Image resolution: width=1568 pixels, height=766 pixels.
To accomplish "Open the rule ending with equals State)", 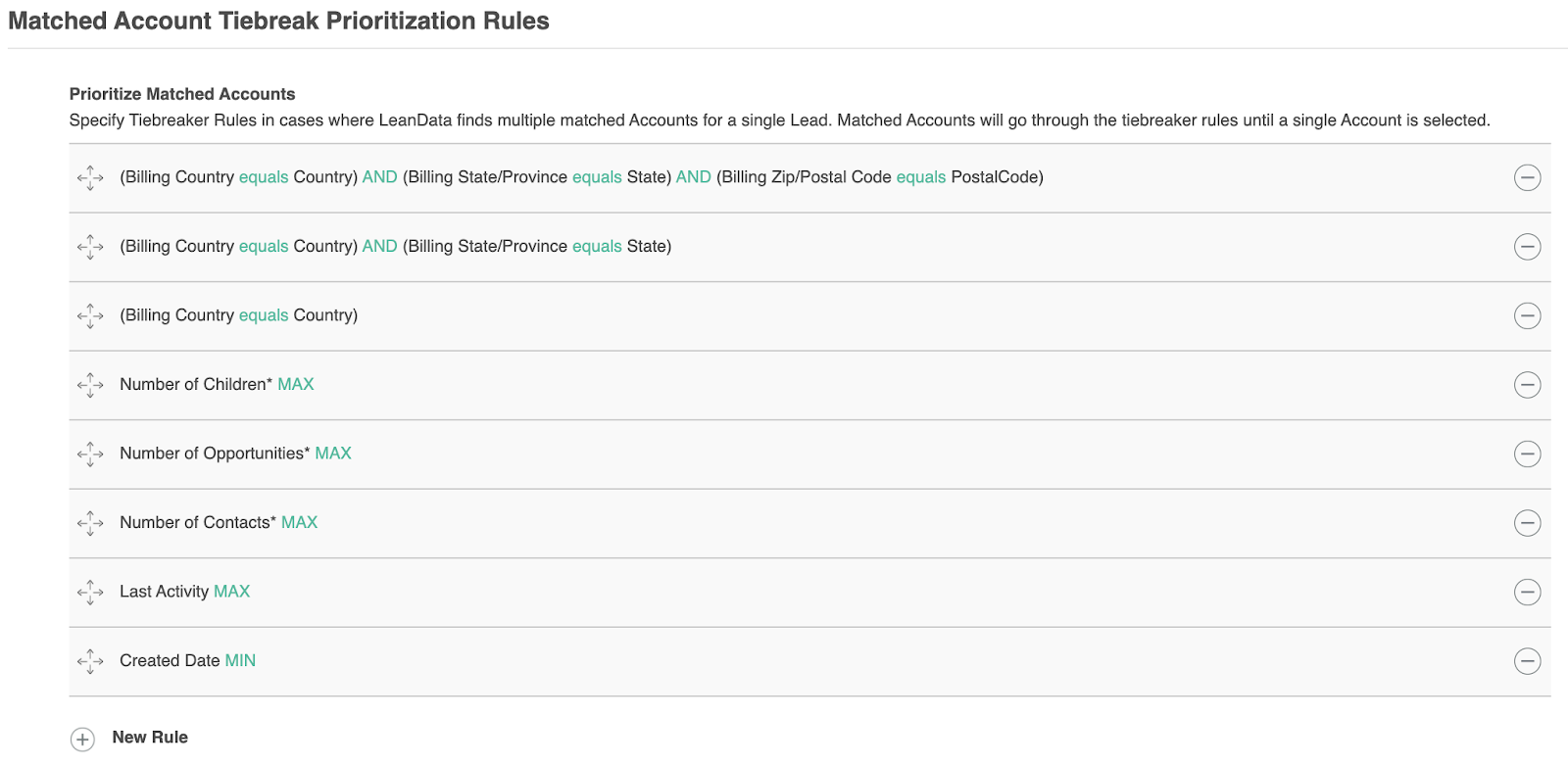I will click(395, 247).
